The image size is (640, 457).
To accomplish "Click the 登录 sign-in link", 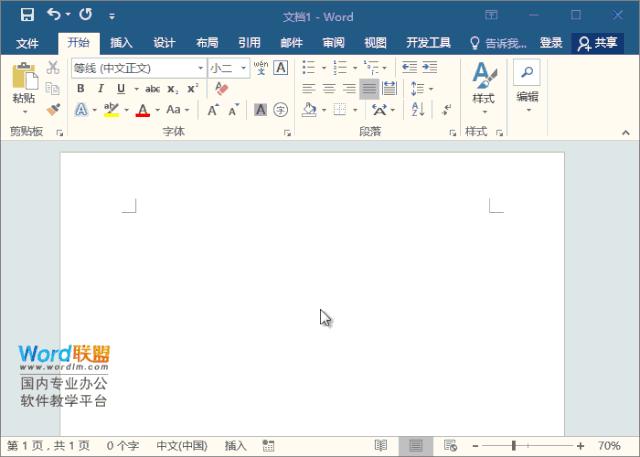I will coord(551,42).
